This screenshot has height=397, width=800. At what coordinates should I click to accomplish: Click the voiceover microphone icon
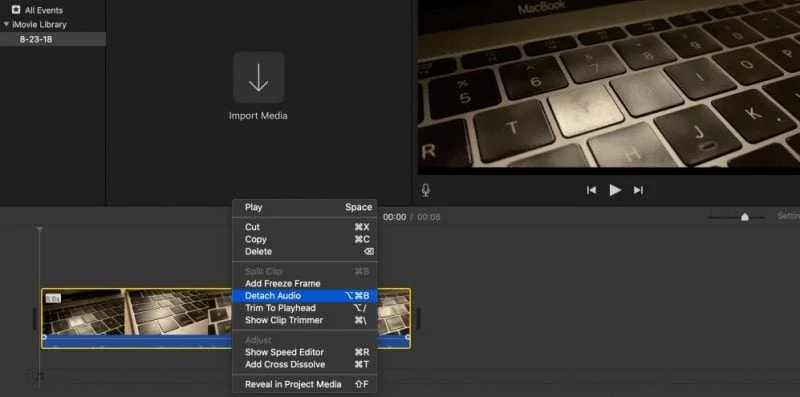[426, 190]
